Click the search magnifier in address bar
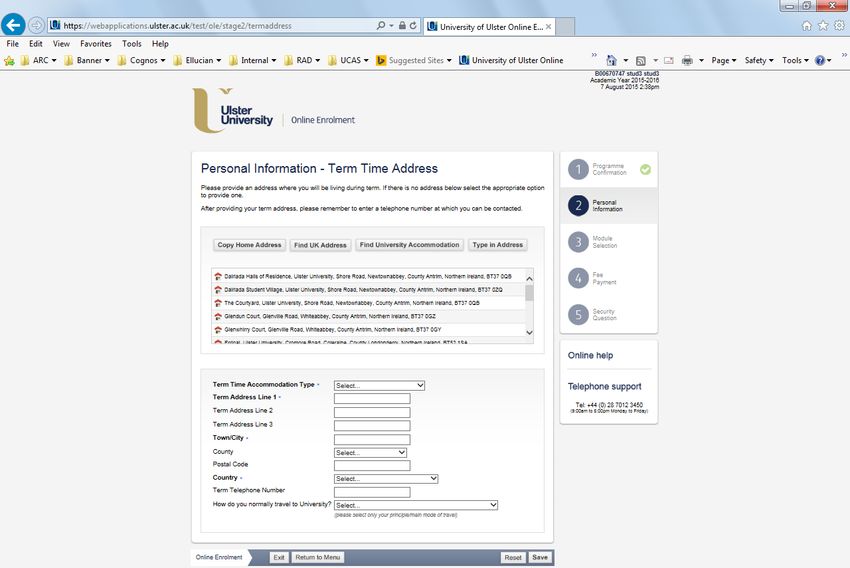 [381, 25]
